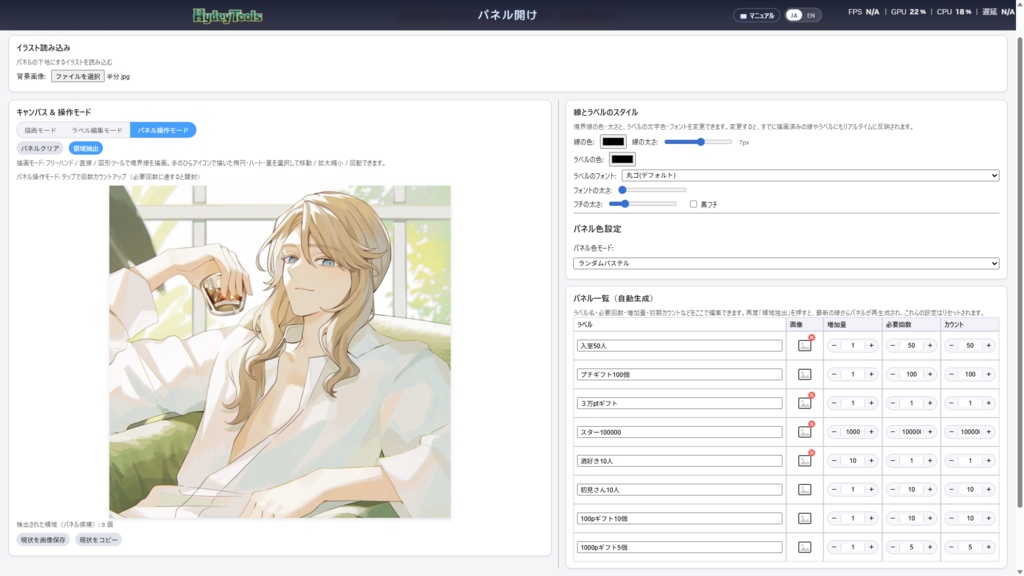Open the パネル色モード dropdown
This screenshot has width=1024, height=576.
click(786, 263)
